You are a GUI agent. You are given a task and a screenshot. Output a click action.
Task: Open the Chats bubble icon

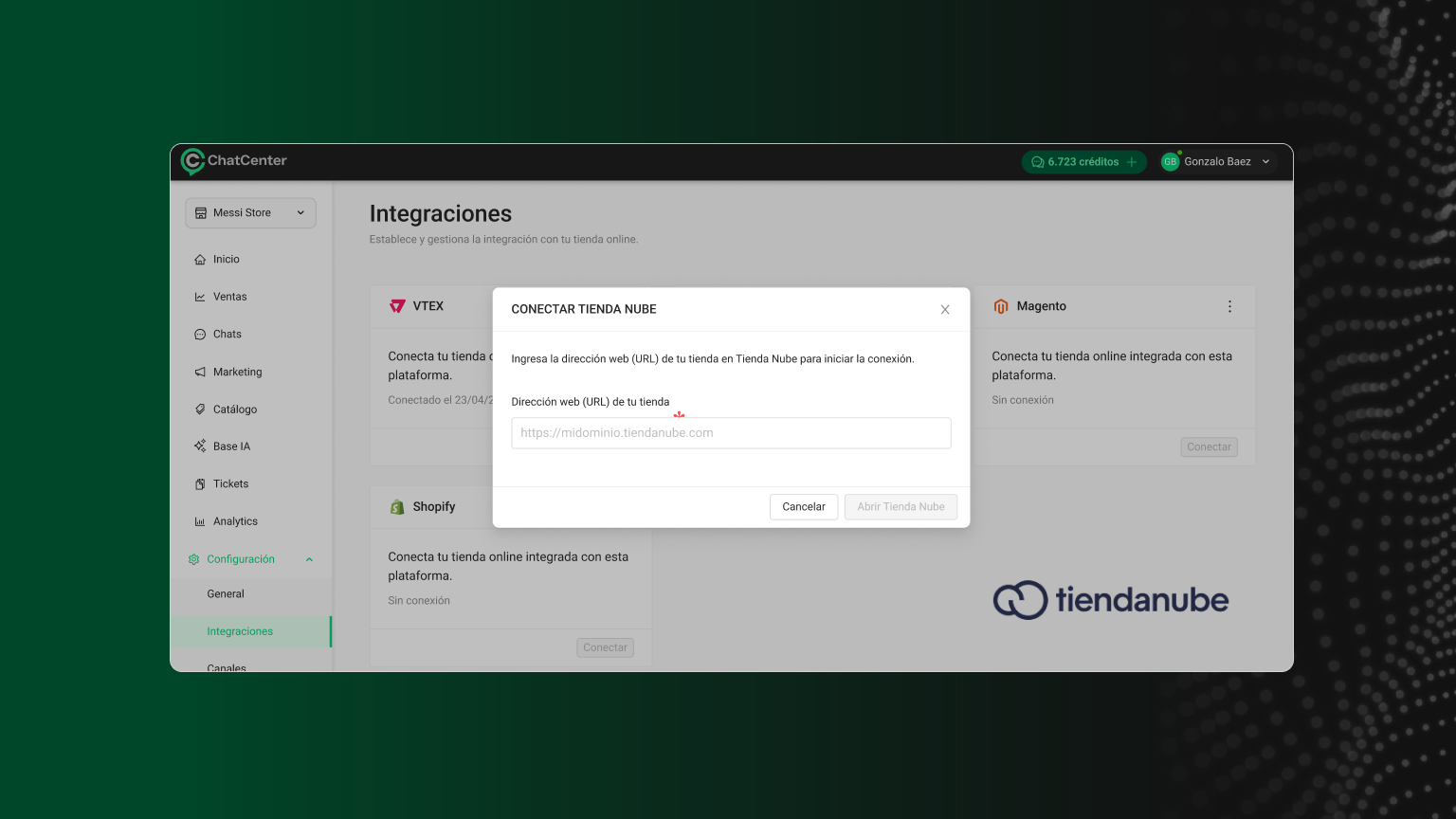click(x=200, y=335)
